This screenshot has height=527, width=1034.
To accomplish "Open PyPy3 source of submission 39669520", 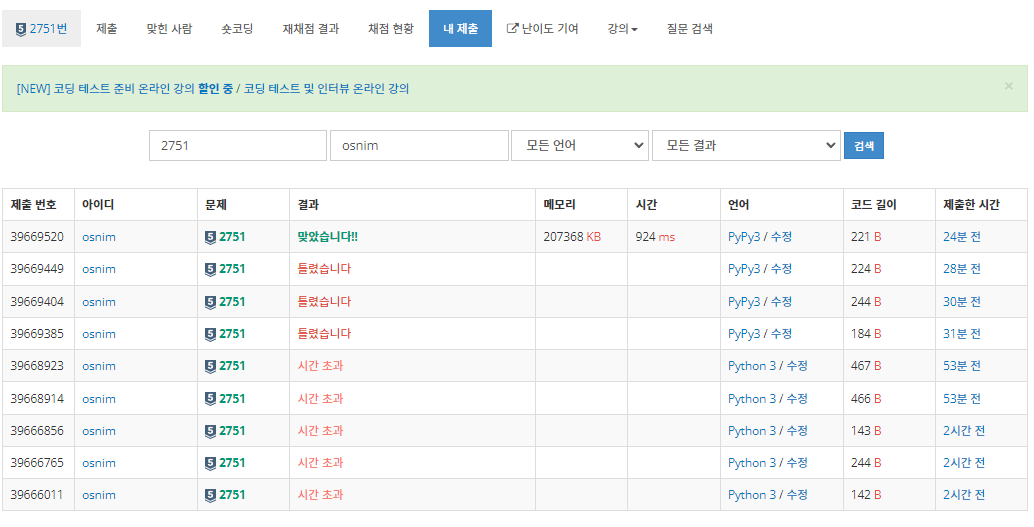I will coord(744,236).
